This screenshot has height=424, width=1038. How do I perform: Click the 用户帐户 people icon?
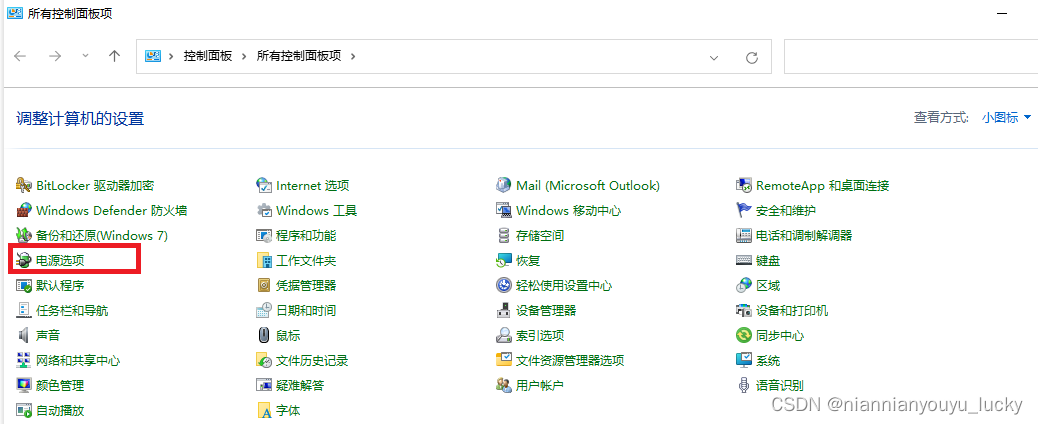point(504,385)
